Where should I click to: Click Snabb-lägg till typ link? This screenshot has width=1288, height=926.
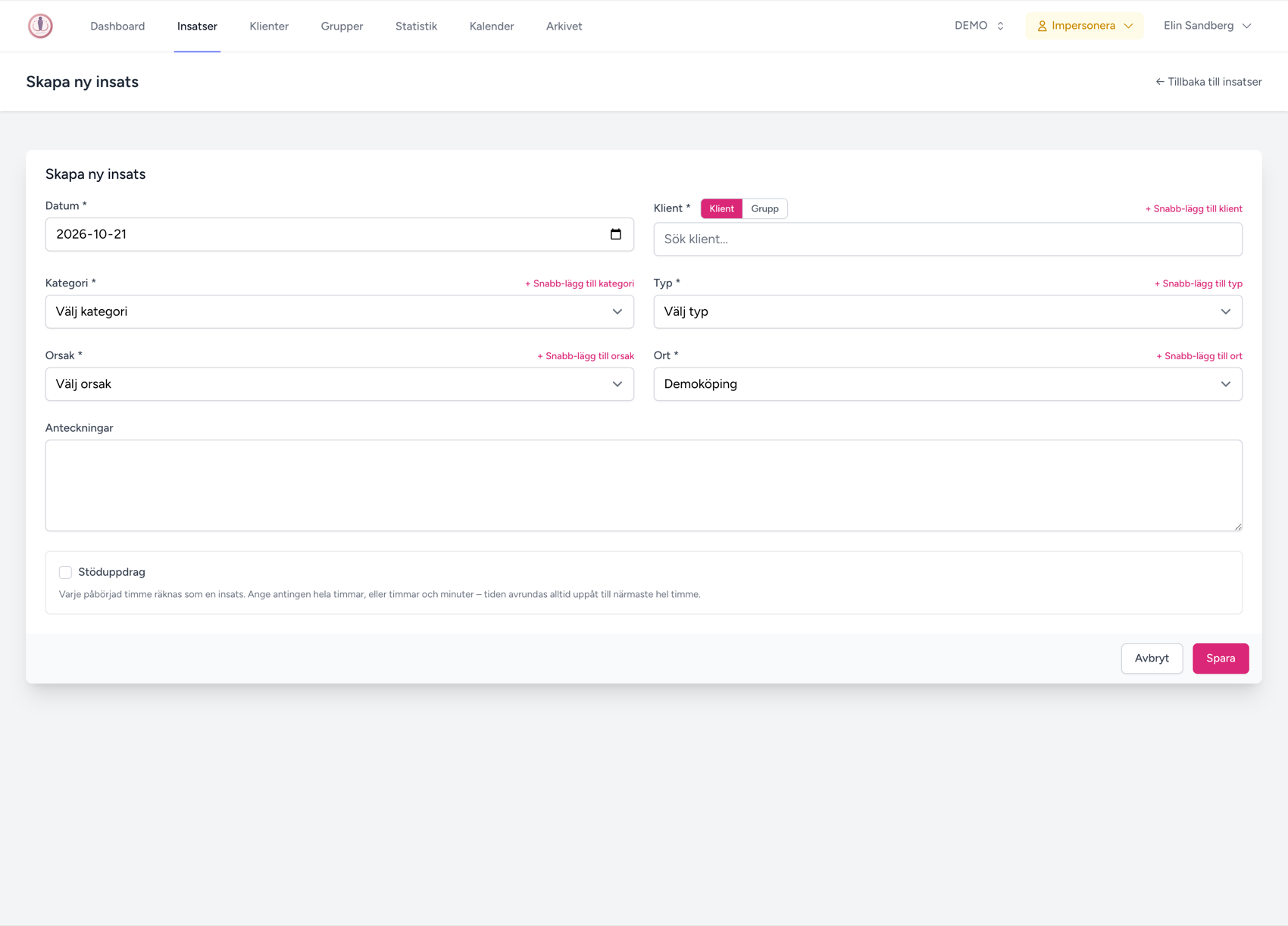(1198, 283)
